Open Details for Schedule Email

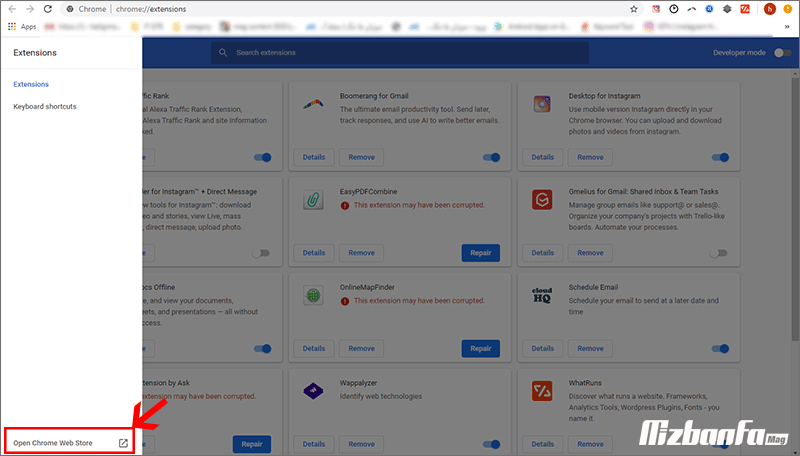click(x=542, y=348)
